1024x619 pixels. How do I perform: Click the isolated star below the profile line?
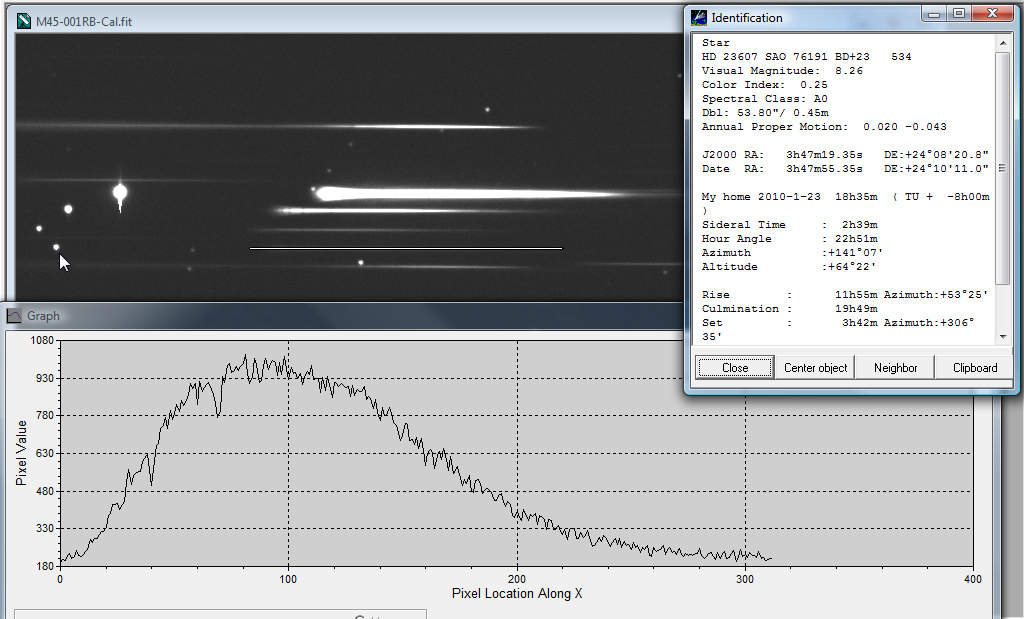pos(361,263)
